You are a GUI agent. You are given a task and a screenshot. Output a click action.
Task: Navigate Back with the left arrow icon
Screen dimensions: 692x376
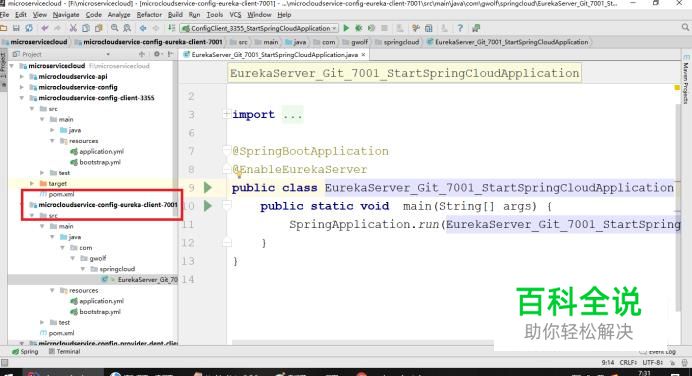[x=143, y=28]
